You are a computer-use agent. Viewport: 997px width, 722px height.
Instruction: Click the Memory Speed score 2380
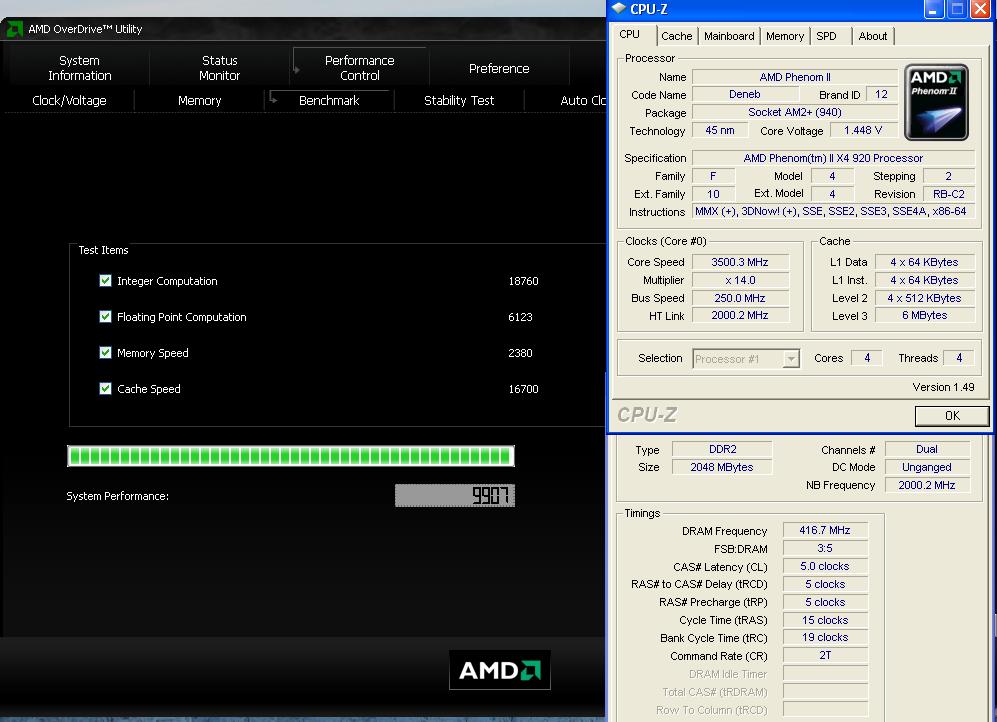tap(520, 353)
